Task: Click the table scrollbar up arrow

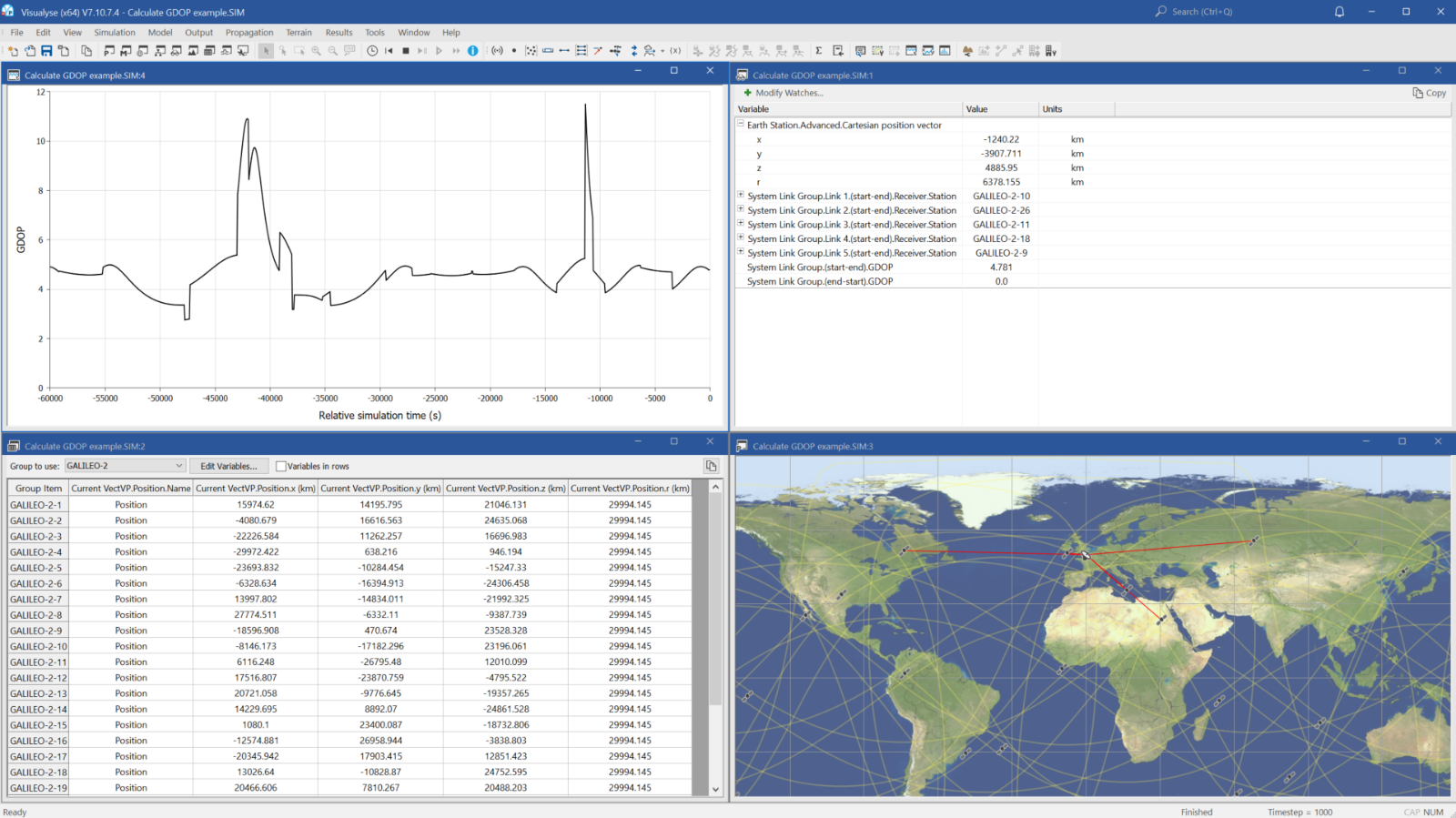Action: point(715,487)
